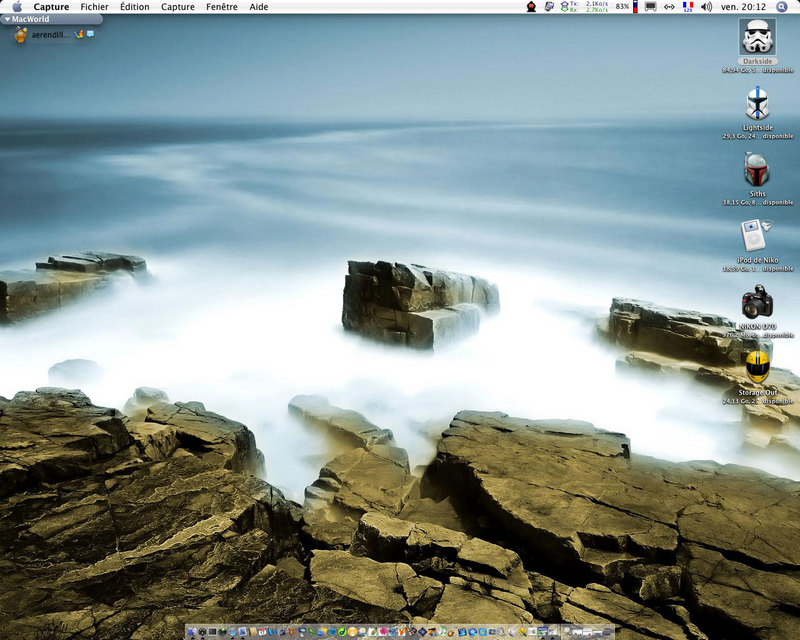Open the iCal calendar in the Dock
This screenshot has height=640, width=800.
[x=262, y=632]
